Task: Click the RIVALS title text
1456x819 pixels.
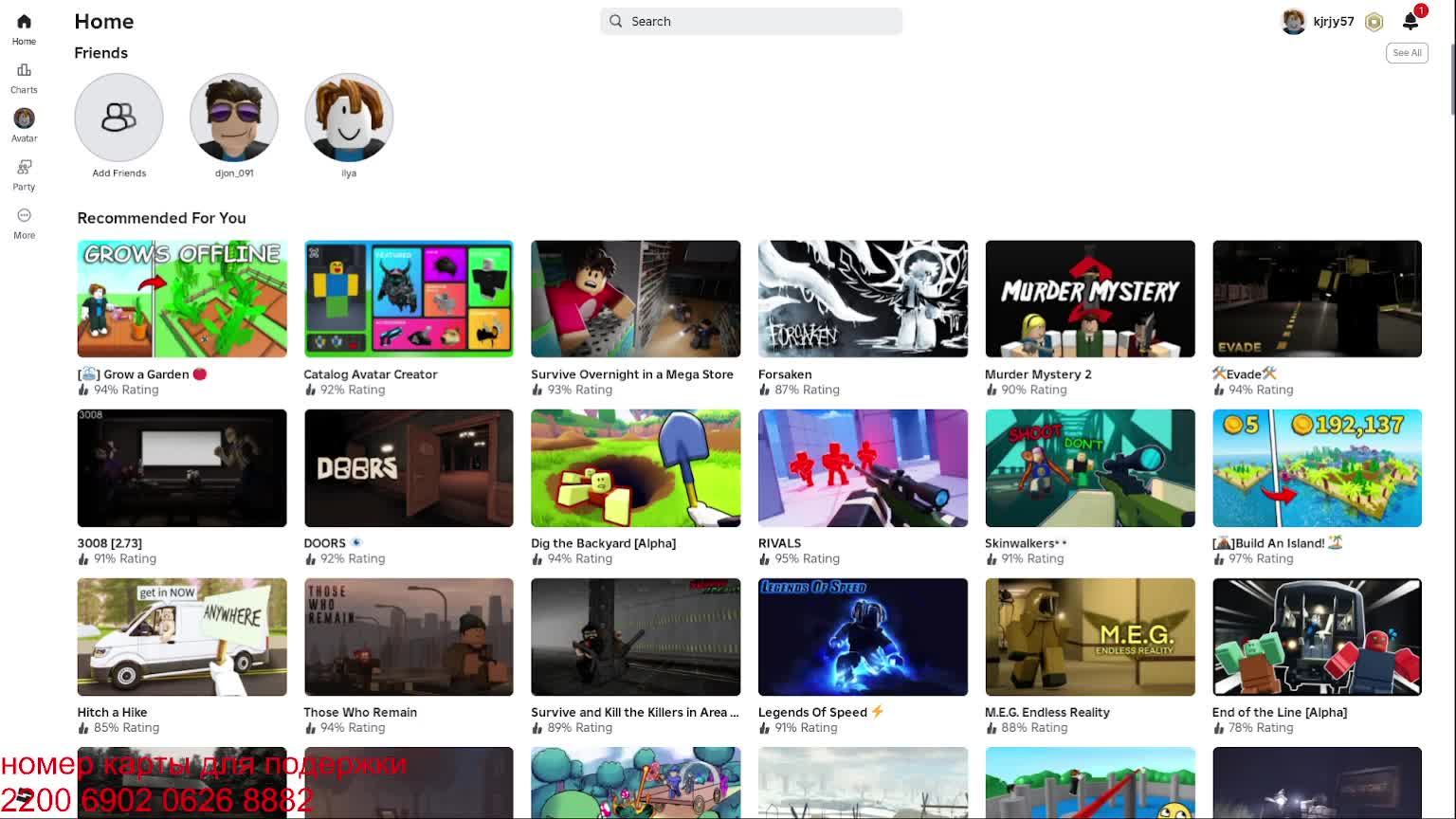Action: 779,543
